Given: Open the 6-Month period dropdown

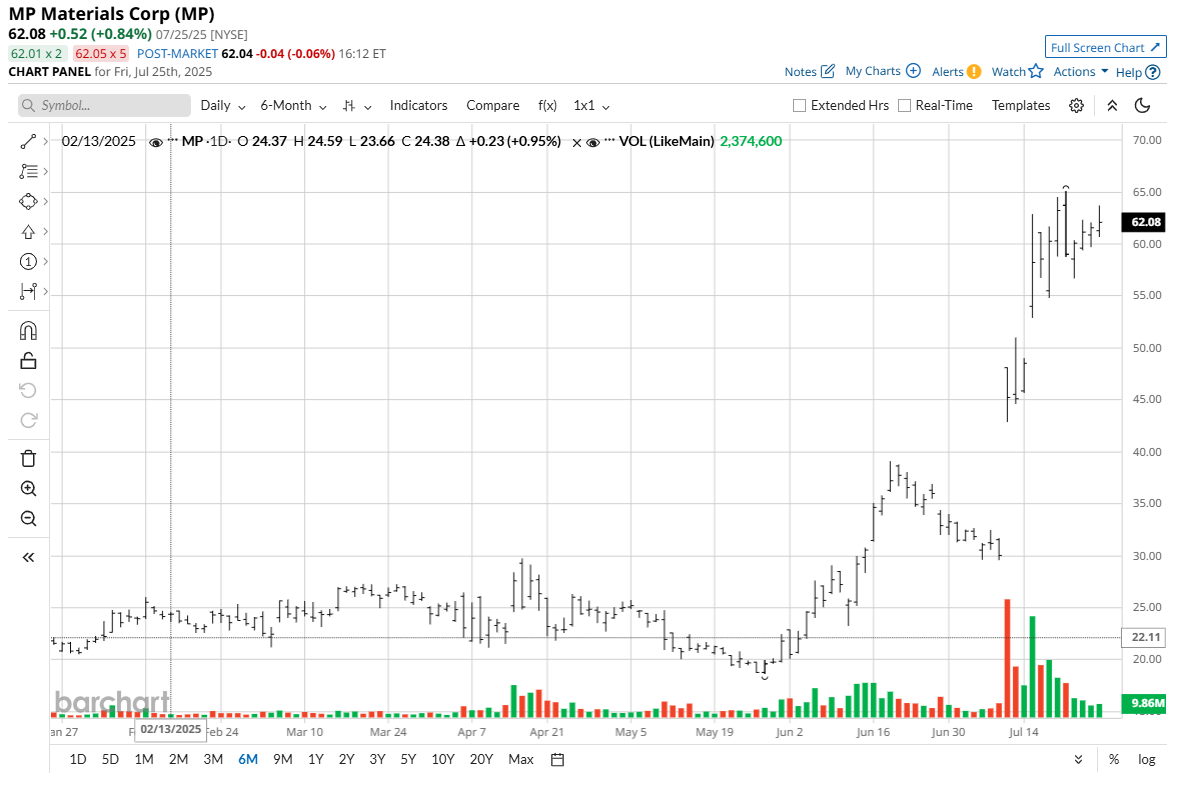Looking at the screenshot, I should tap(293, 106).
